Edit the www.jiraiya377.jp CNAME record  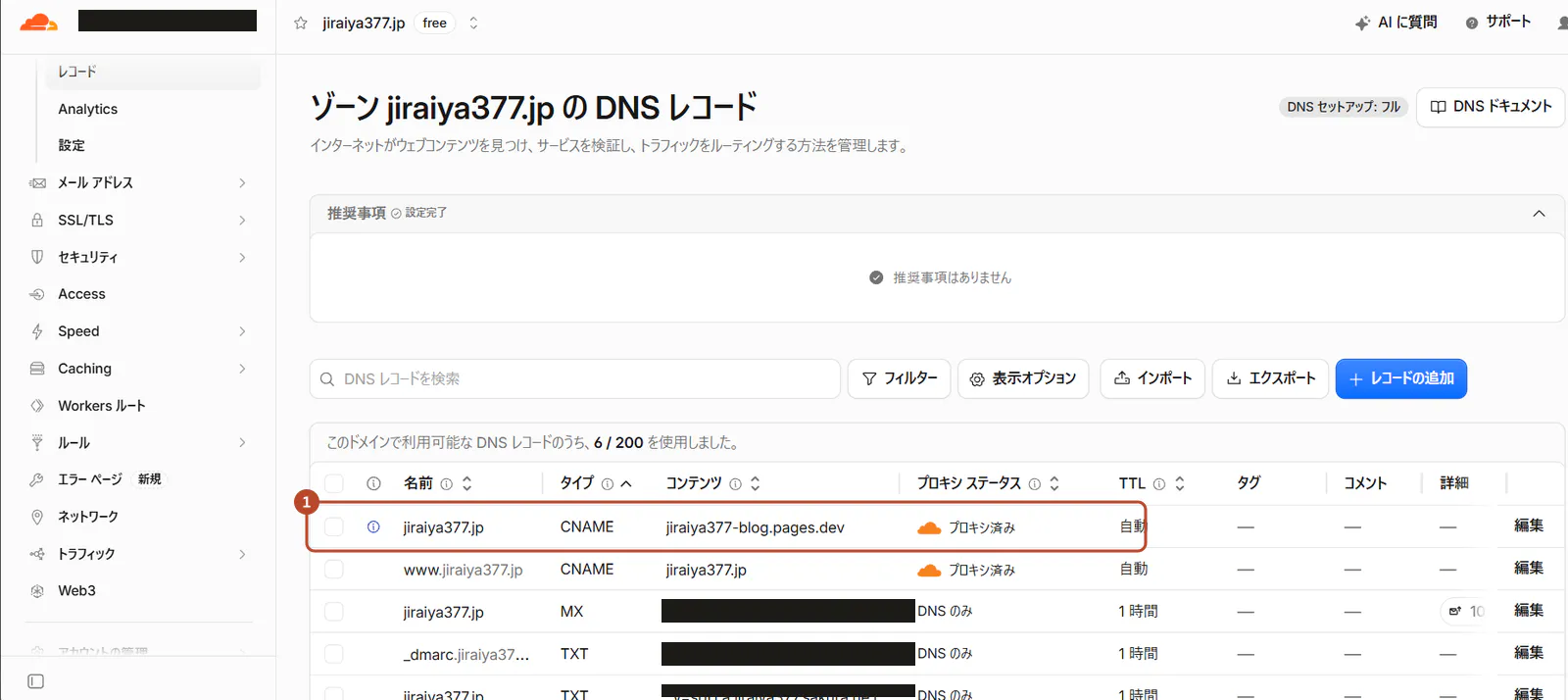[1529, 568]
